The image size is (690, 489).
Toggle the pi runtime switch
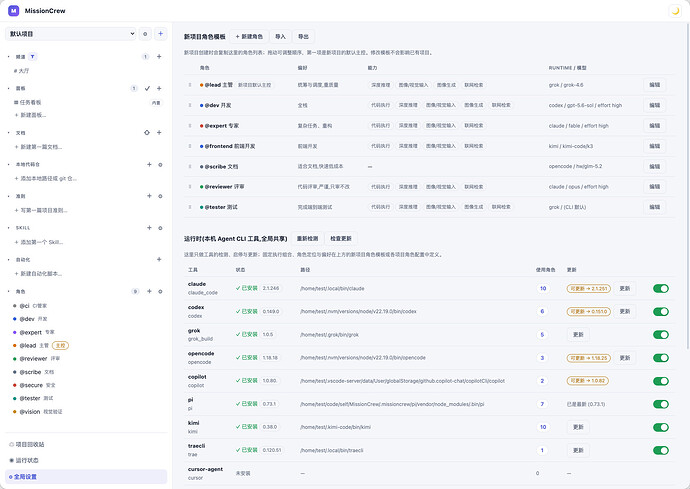click(661, 404)
